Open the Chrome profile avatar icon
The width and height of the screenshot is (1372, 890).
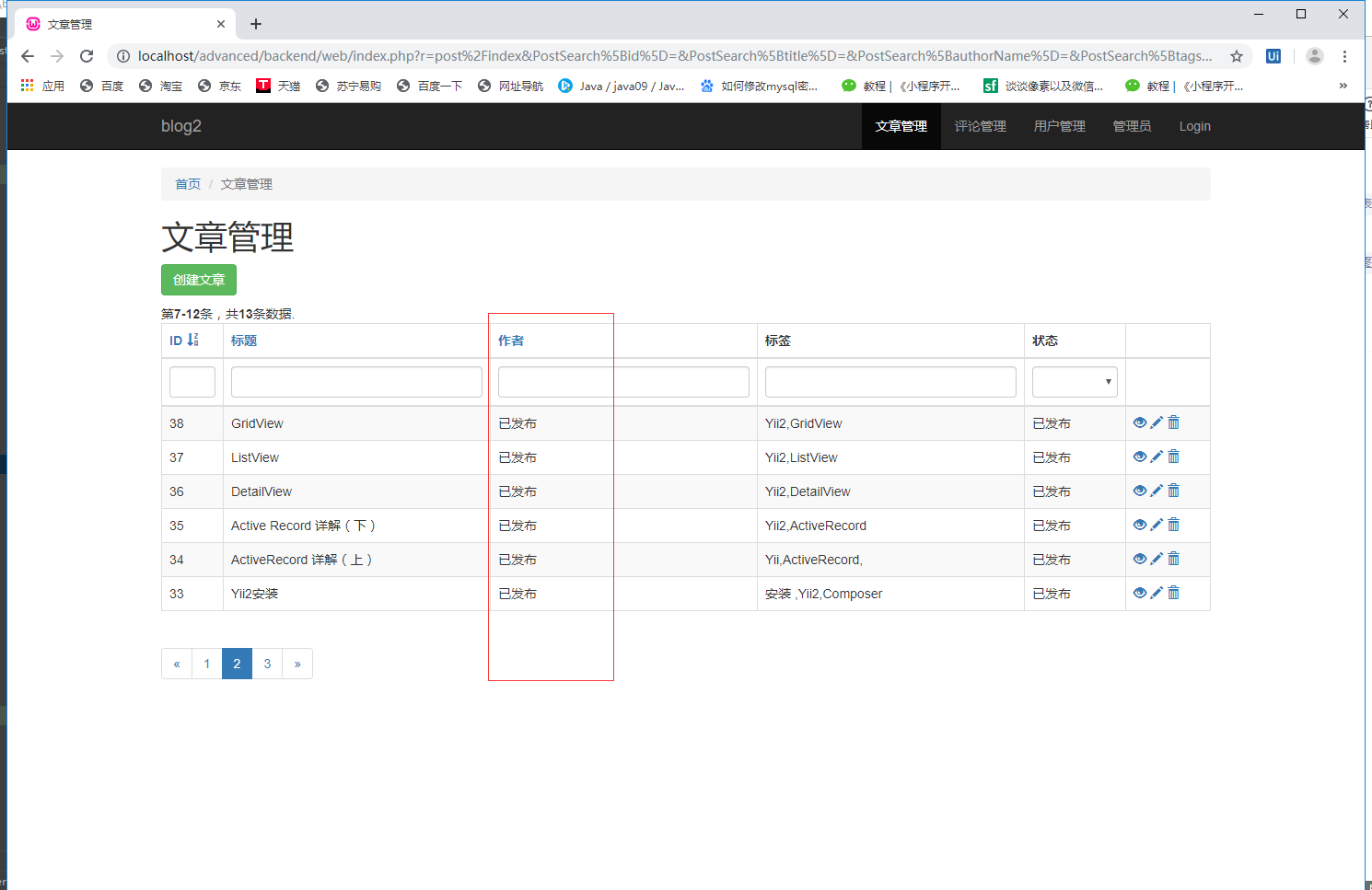coord(1314,56)
